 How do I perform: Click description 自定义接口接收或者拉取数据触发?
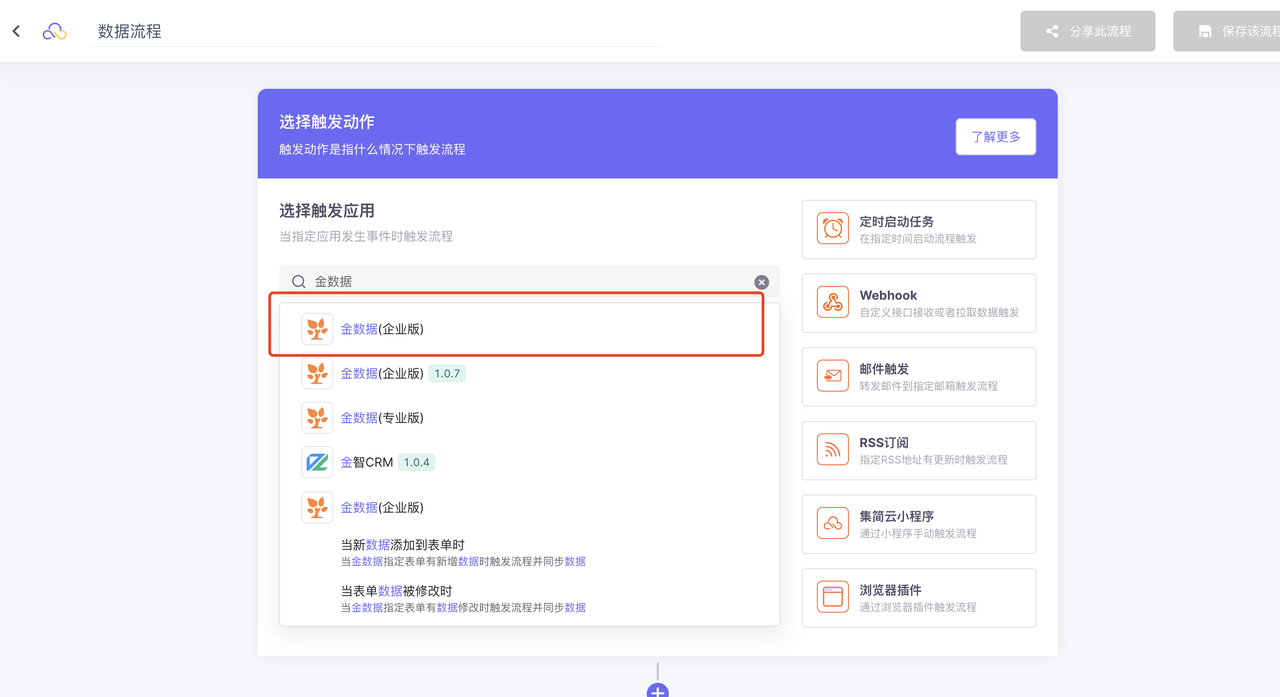[x=940, y=313]
